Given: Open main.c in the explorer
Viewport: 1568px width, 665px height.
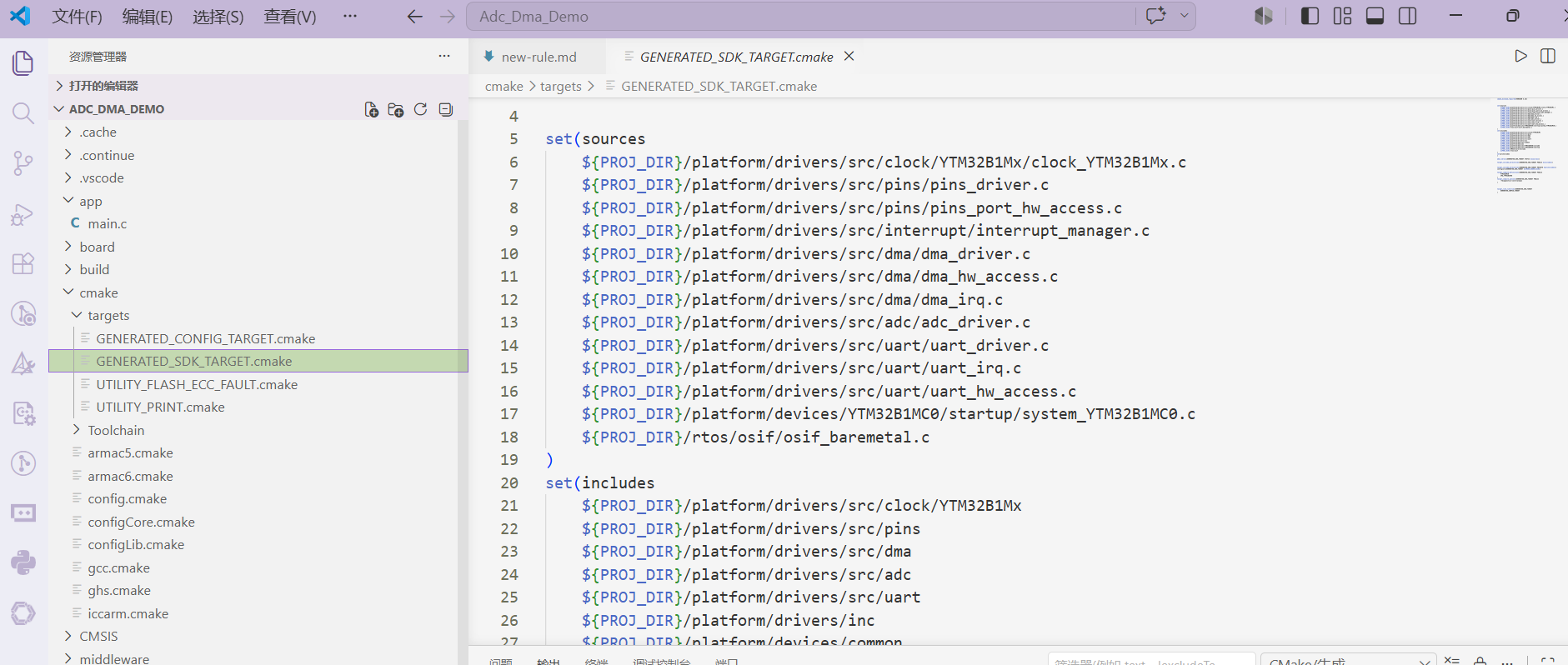Looking at the screenshot, I should pyautogui.click(x=108, y=224).
